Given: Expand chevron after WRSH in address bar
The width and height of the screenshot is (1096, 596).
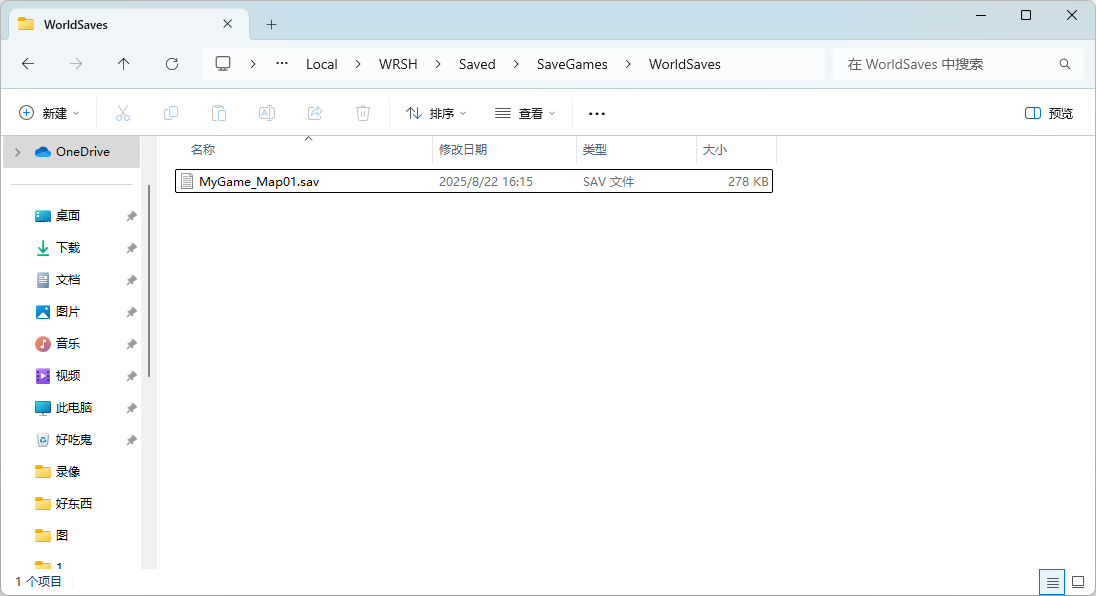Looking at the screenshot, I should pyautogui.click(x=438, y=64).
